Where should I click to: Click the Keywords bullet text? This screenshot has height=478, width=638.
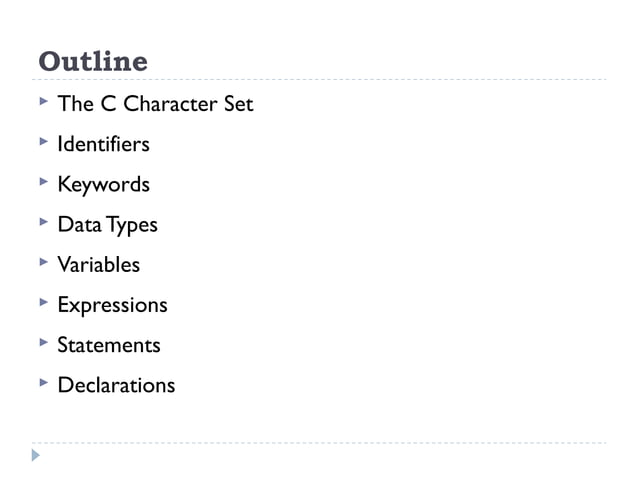tap(104, 185)
